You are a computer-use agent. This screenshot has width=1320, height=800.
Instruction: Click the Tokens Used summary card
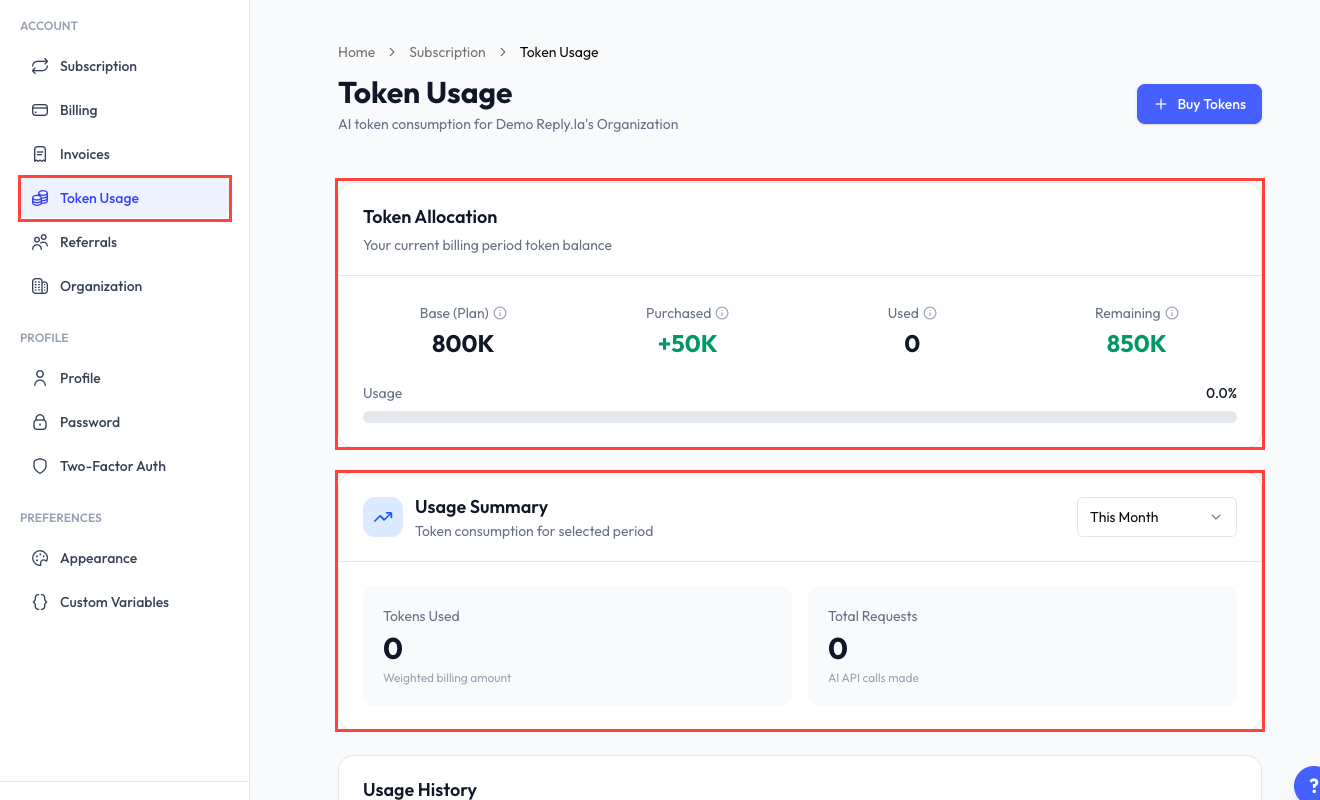tap(577, 646)
